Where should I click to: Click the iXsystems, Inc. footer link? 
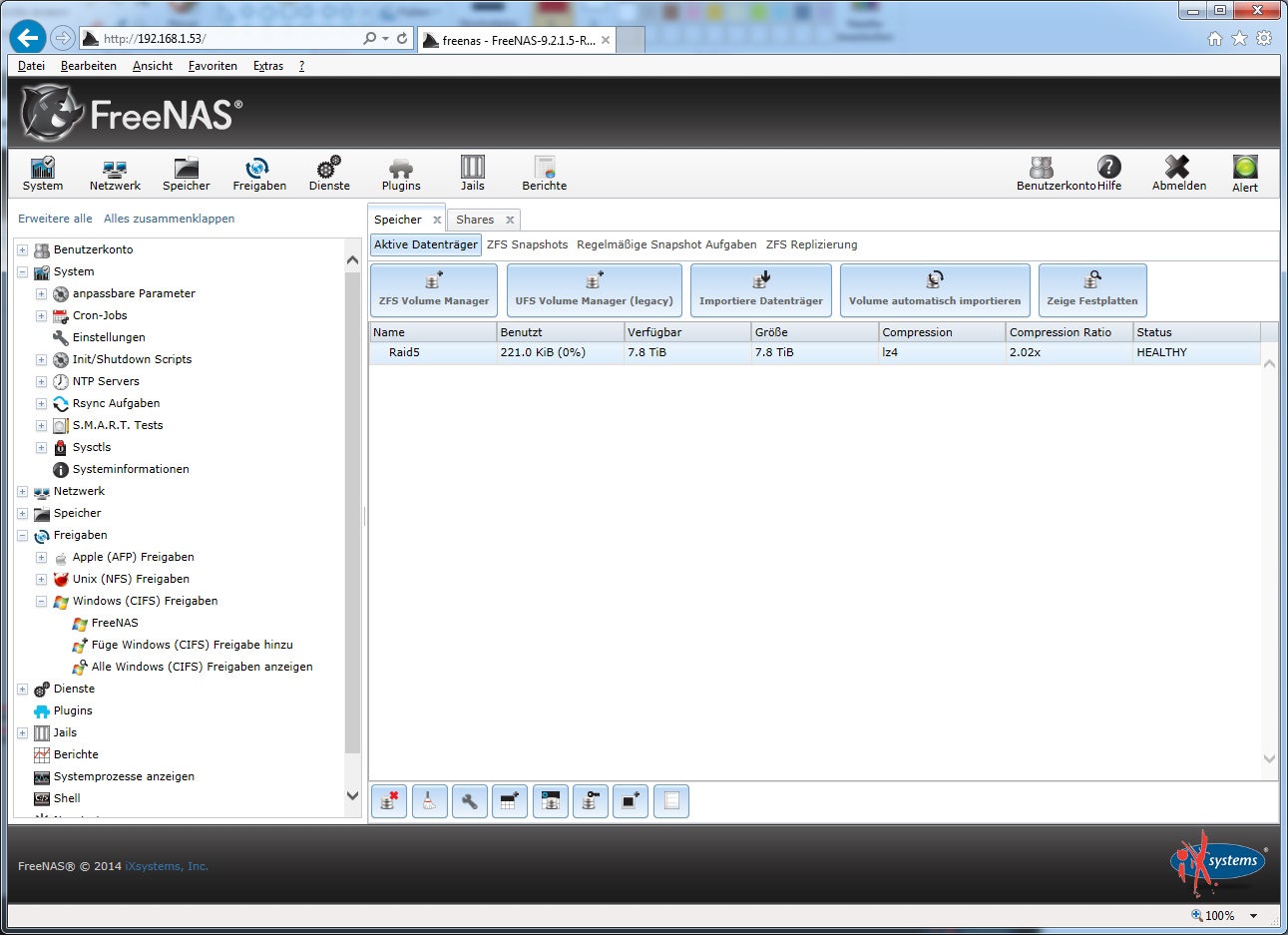[167, 866]
